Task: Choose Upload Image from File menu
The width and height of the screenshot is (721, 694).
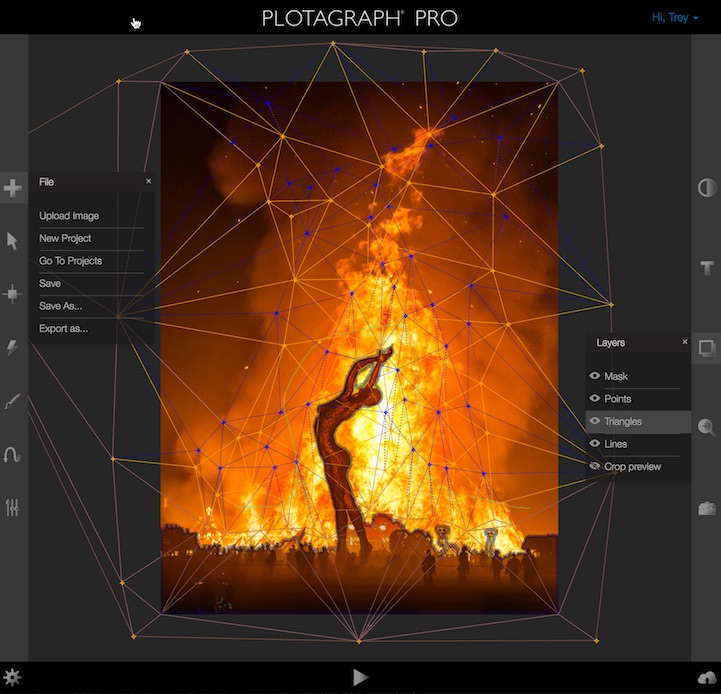Action: coord(69,216)
